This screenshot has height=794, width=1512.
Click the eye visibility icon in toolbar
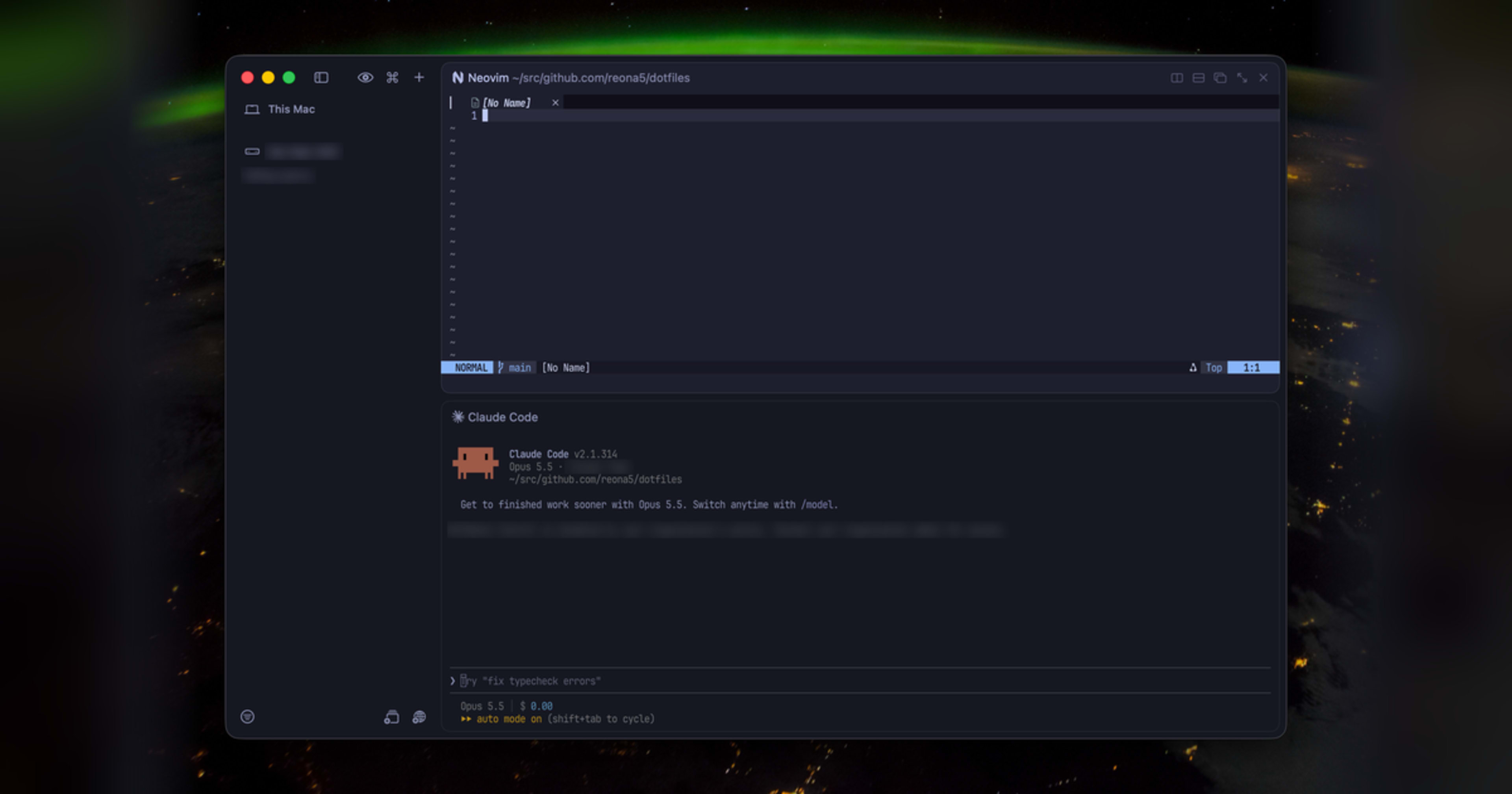click(x=365, y=78)
